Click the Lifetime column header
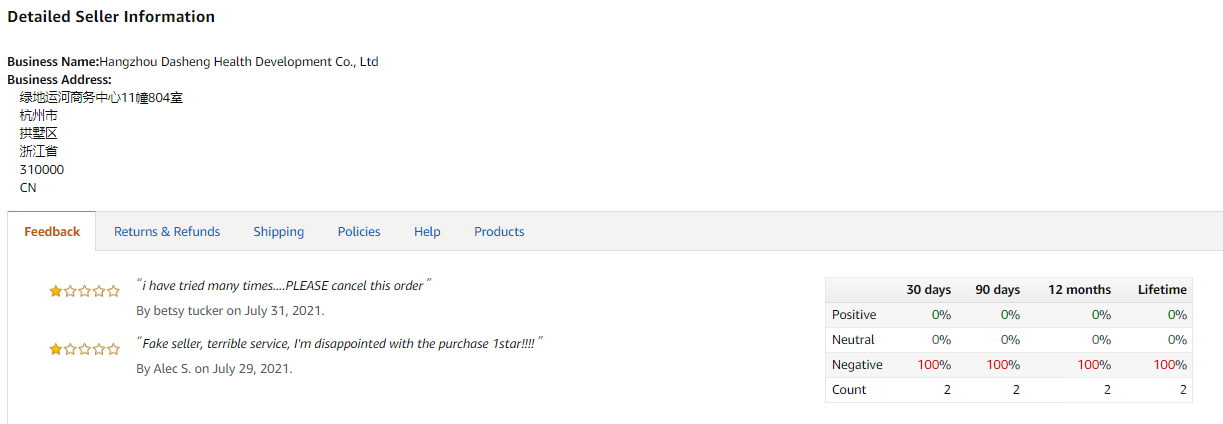The image size is (1223, 424). coord(1162,290)
